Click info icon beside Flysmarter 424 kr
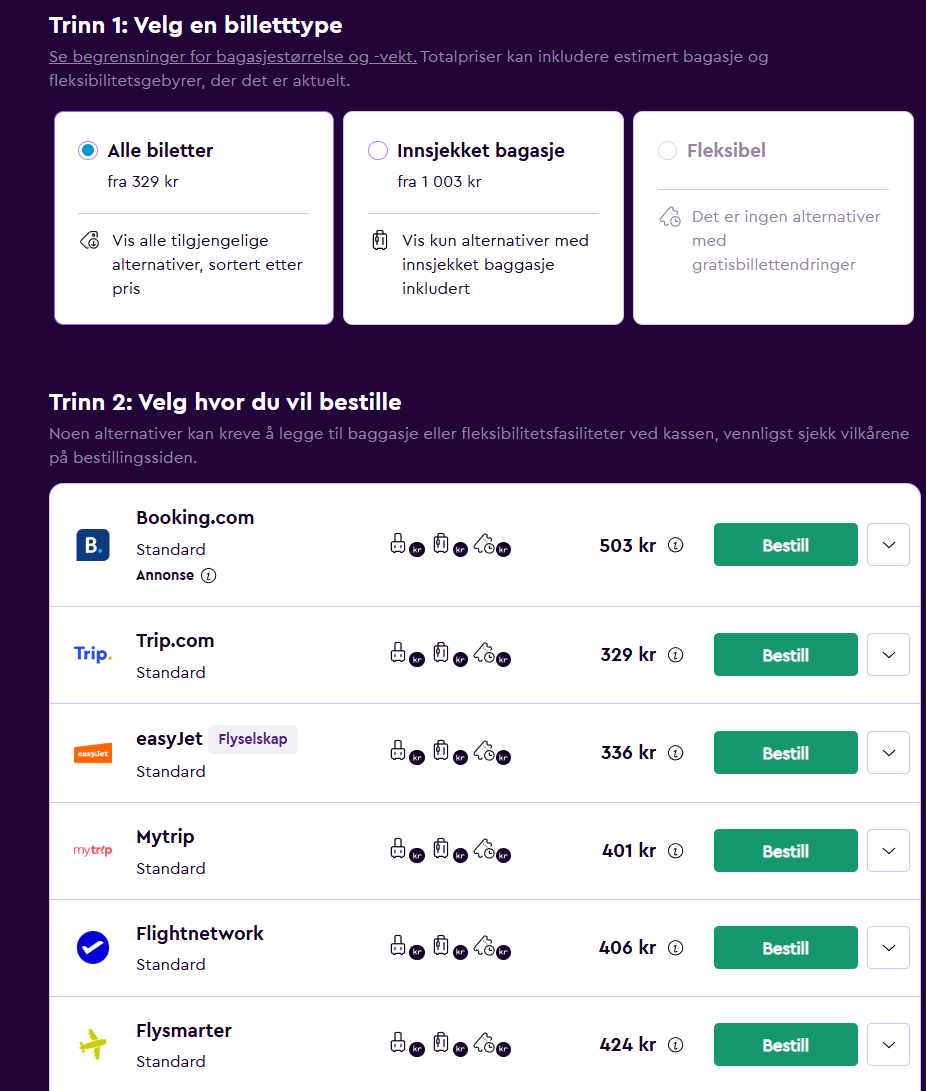 click(x=676, y=1045)
